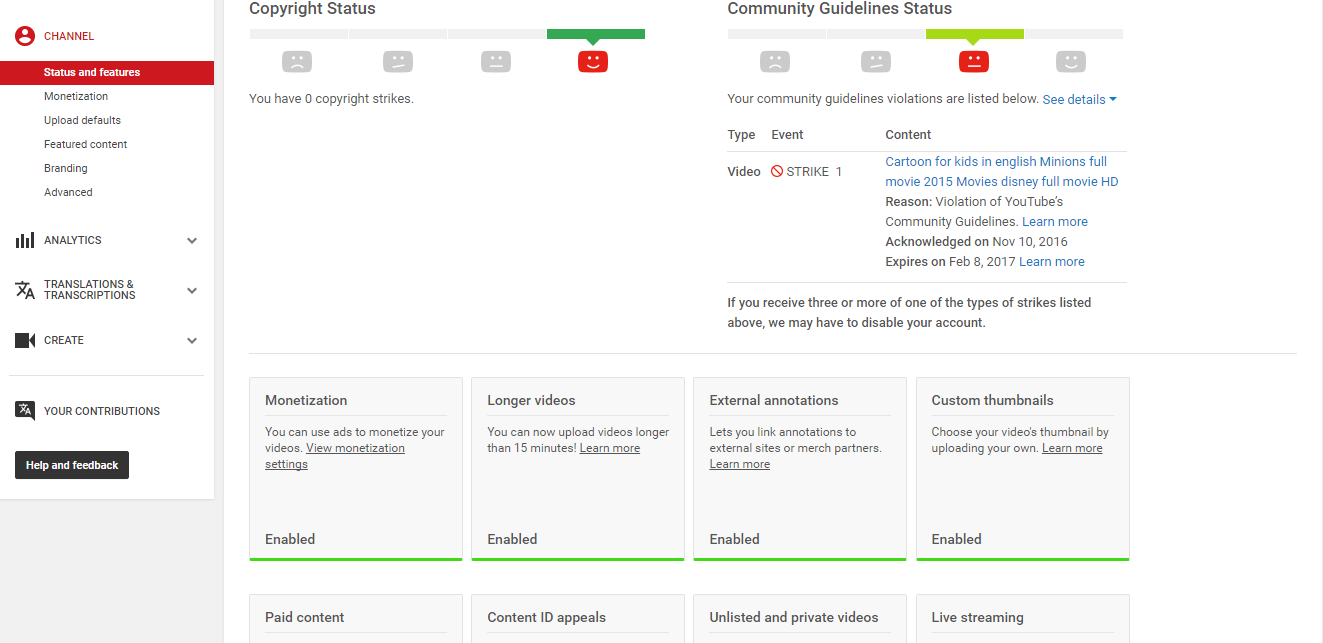1323x643 pixels.
Task: Click the red smiley copyright status face
Action: (x=593, y=62)
